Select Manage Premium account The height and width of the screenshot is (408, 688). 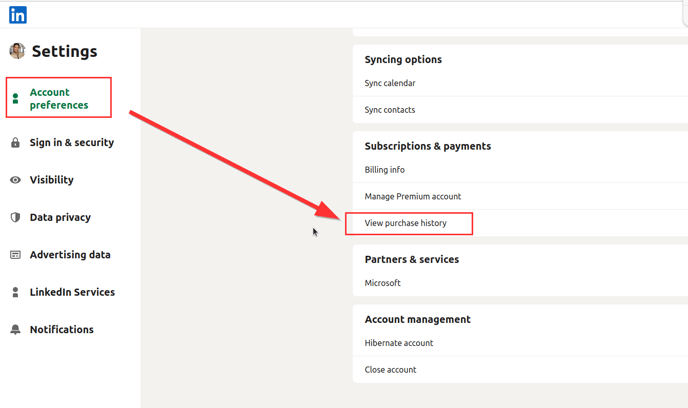(413, 197)
